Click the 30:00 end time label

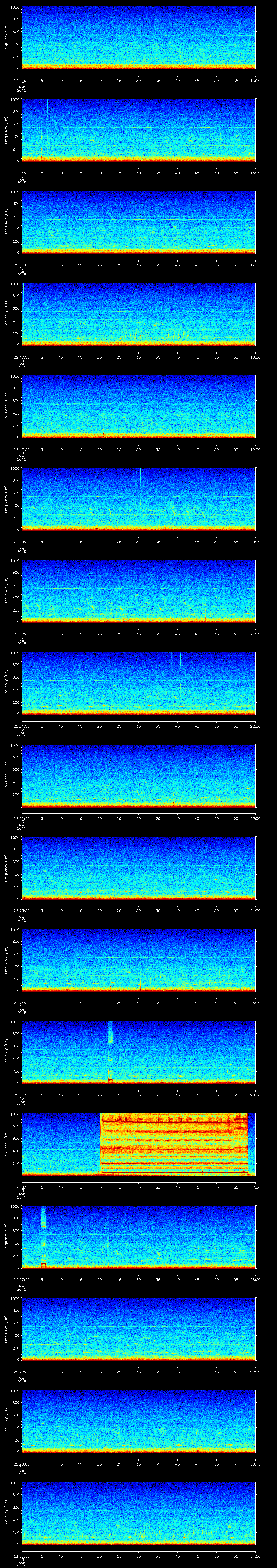256,1464
